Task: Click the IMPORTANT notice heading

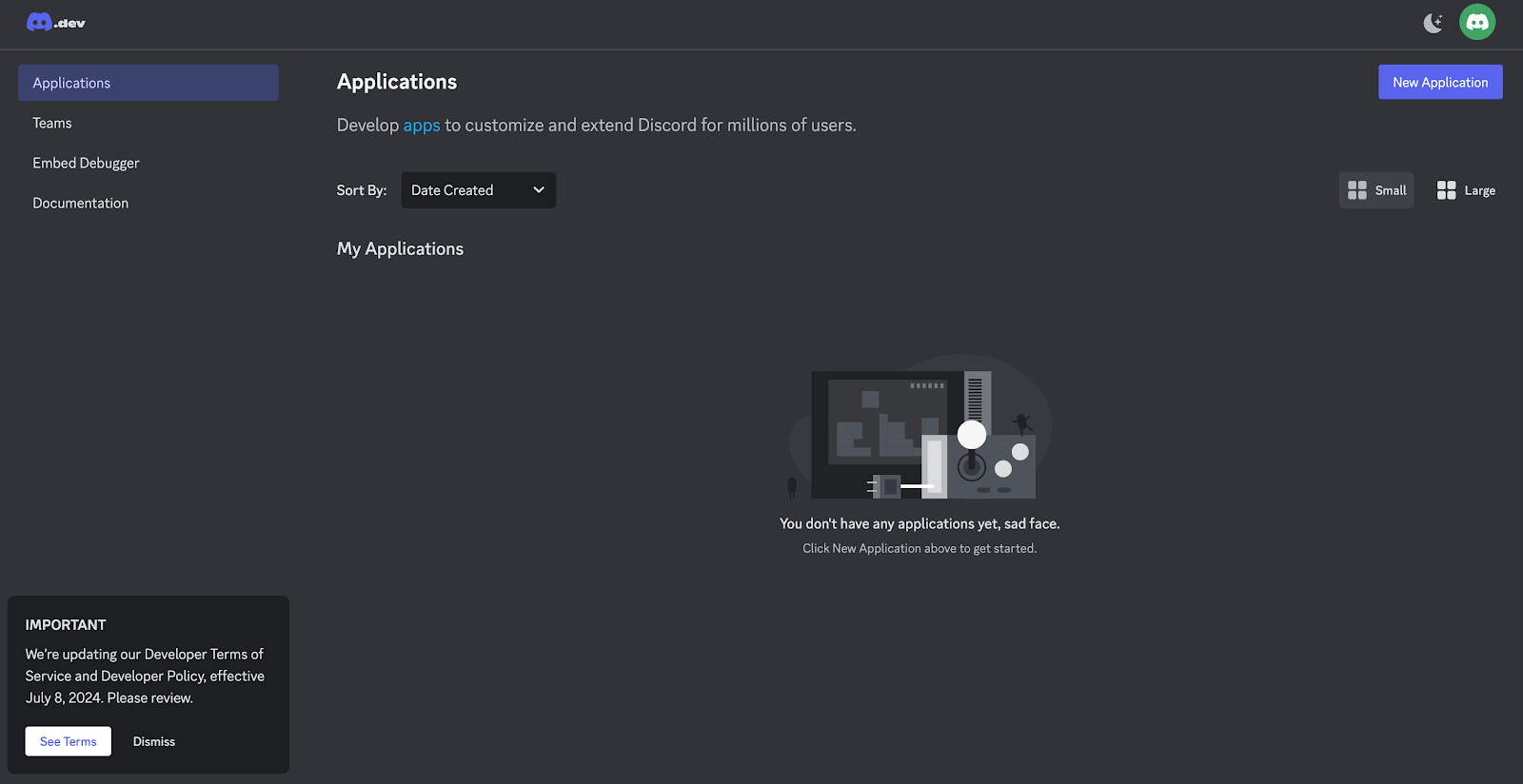Action: 66,625
